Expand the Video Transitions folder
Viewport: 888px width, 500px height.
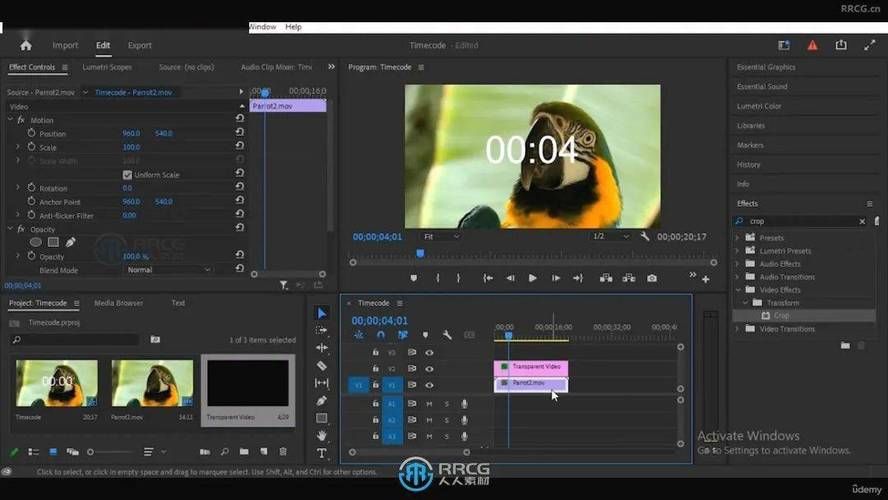click(x=737, y=329)
